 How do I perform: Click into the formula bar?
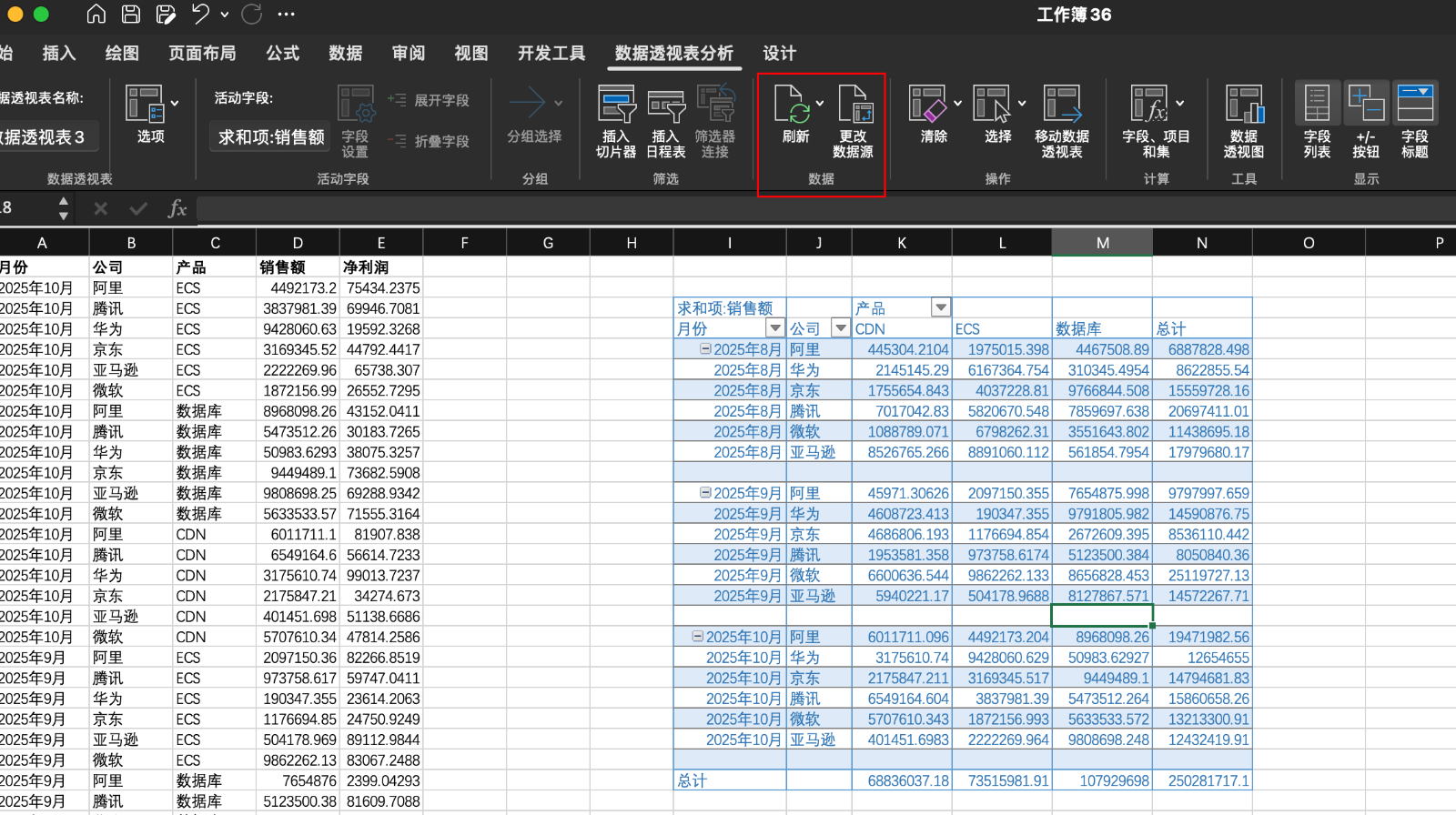coord(825,209)
